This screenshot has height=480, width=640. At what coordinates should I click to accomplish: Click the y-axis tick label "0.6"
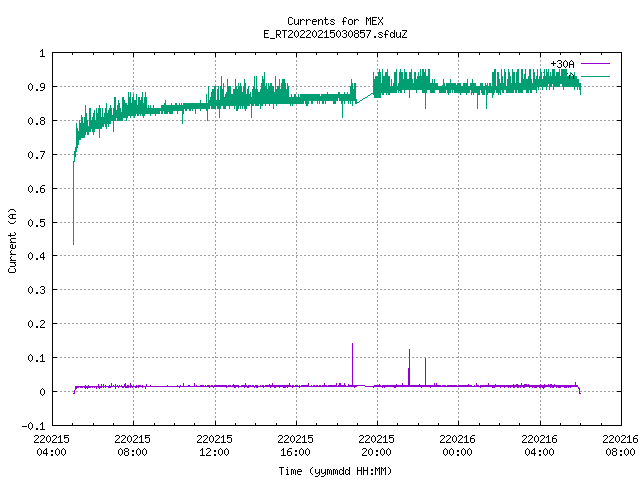tap(36, 189)
